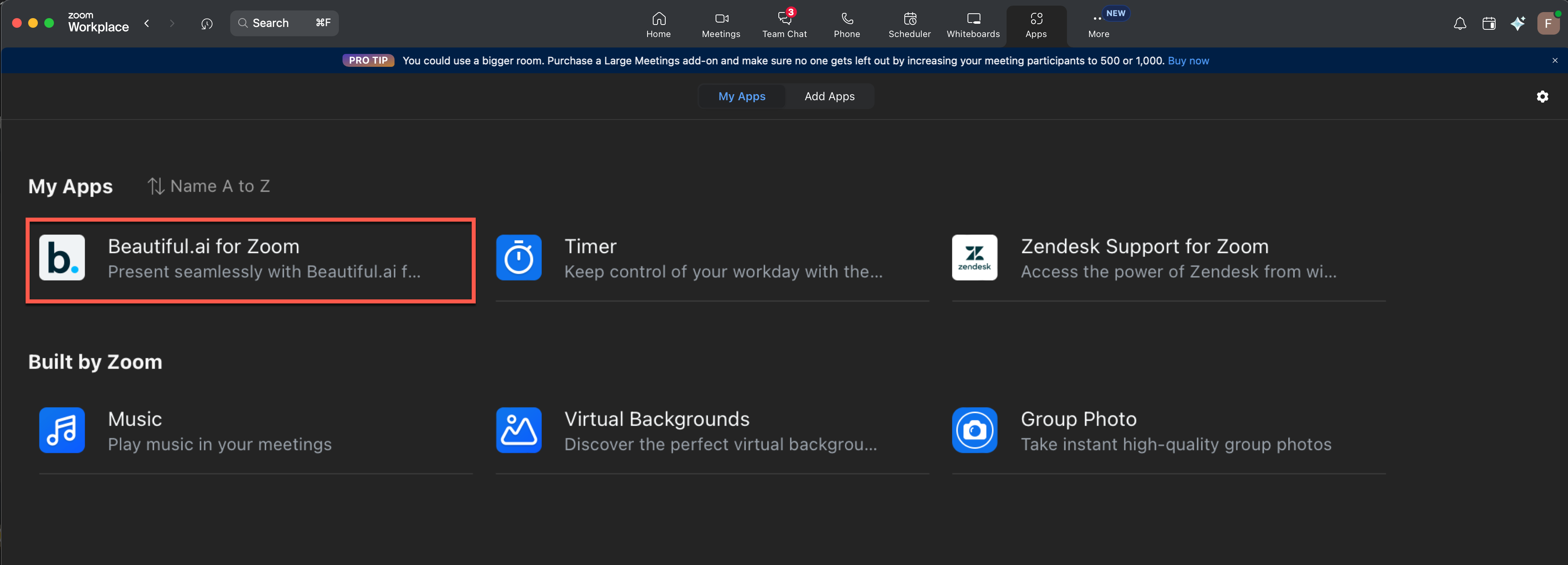Click the Search field
The width and height of the screenshot is (1568, 565).
(x=284, y=23)
